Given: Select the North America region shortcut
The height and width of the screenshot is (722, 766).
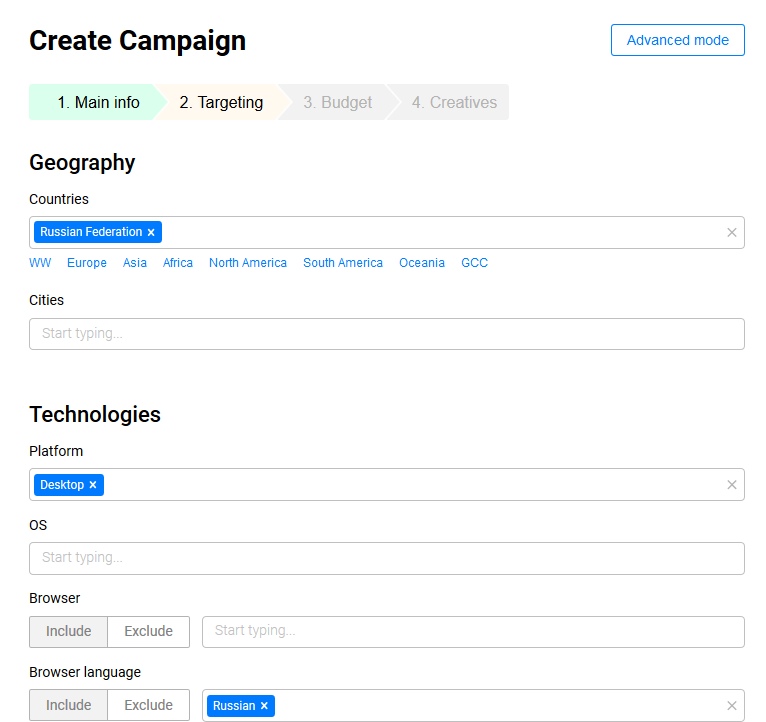Looking at the screenshot, I should coord(247,263).
